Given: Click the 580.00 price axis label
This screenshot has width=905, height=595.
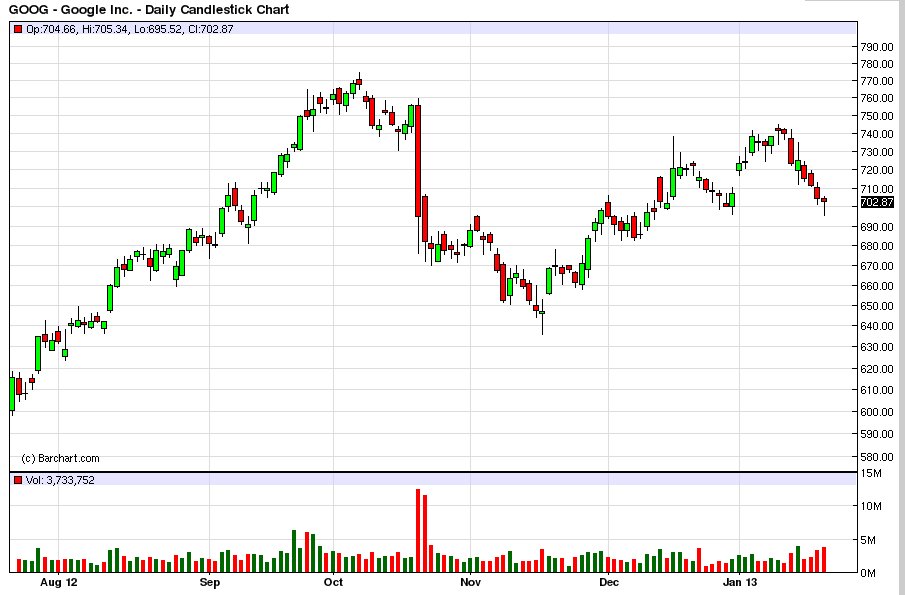Looking at the screenshot, I should tap(877, 457).
